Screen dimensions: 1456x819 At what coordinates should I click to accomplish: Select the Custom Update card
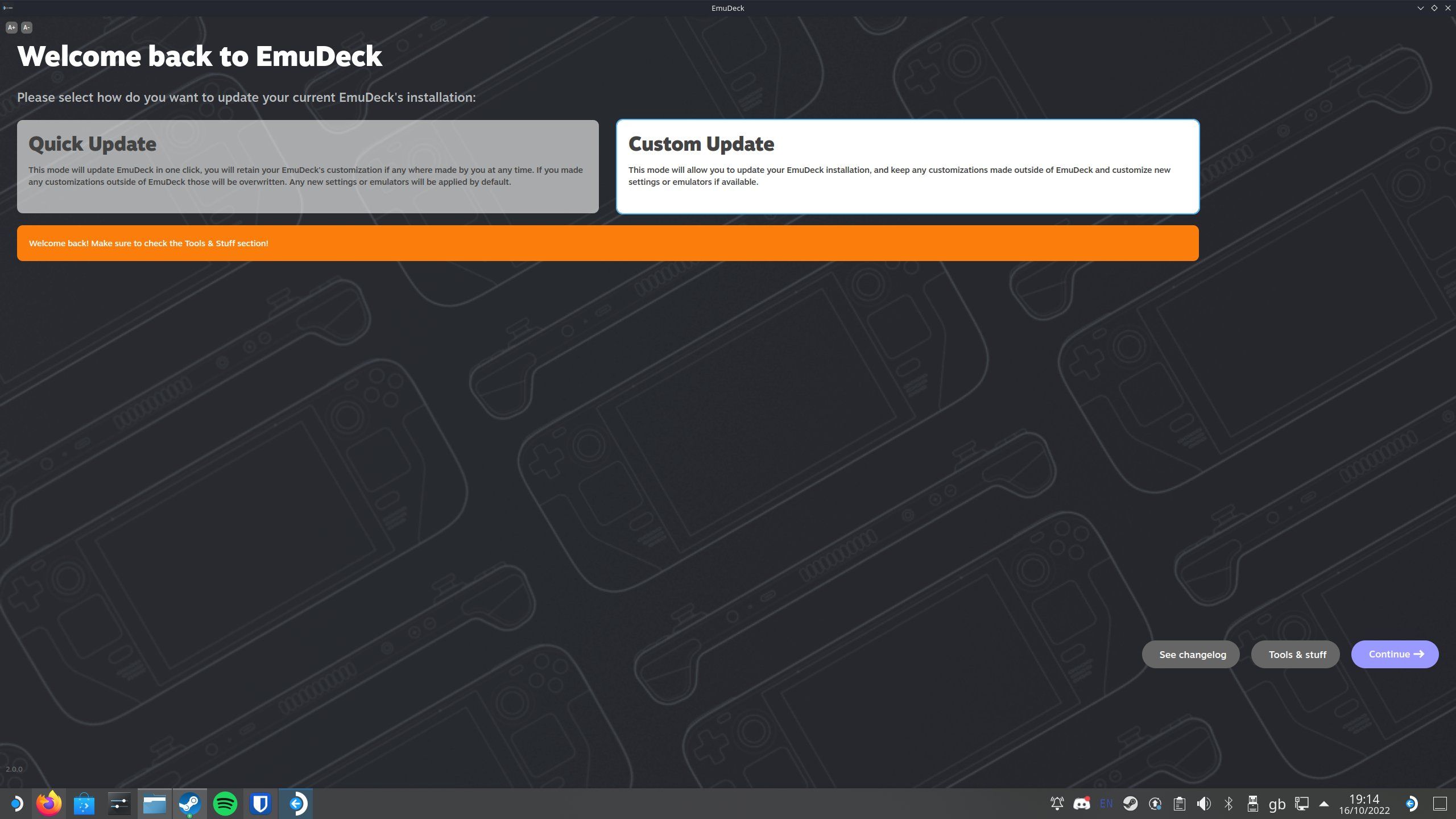coord(908,167)
